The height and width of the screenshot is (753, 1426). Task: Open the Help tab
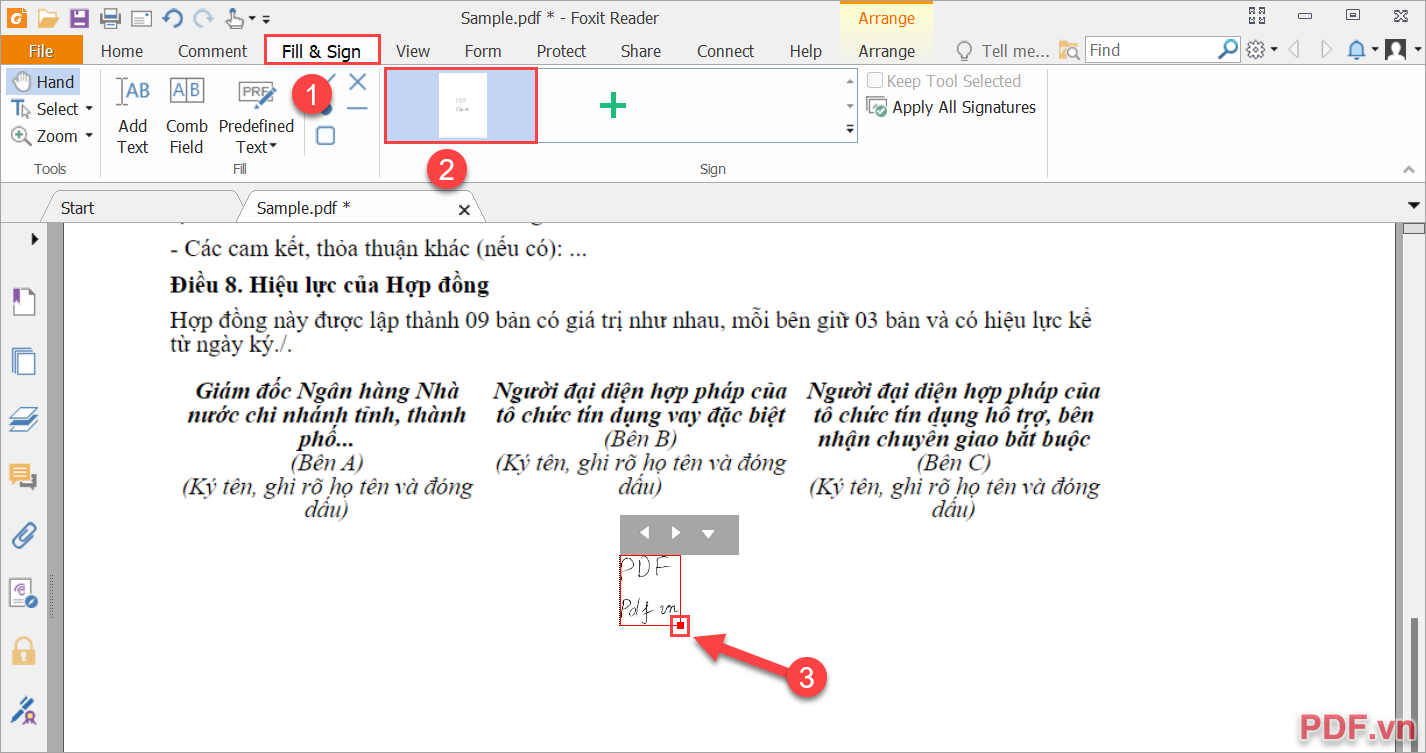[805, 51]
